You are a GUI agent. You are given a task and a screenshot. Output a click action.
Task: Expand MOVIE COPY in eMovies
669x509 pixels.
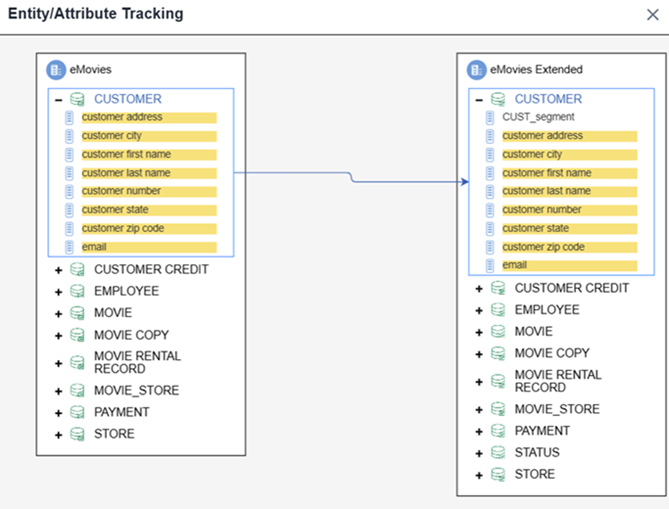tap(58, 336)
